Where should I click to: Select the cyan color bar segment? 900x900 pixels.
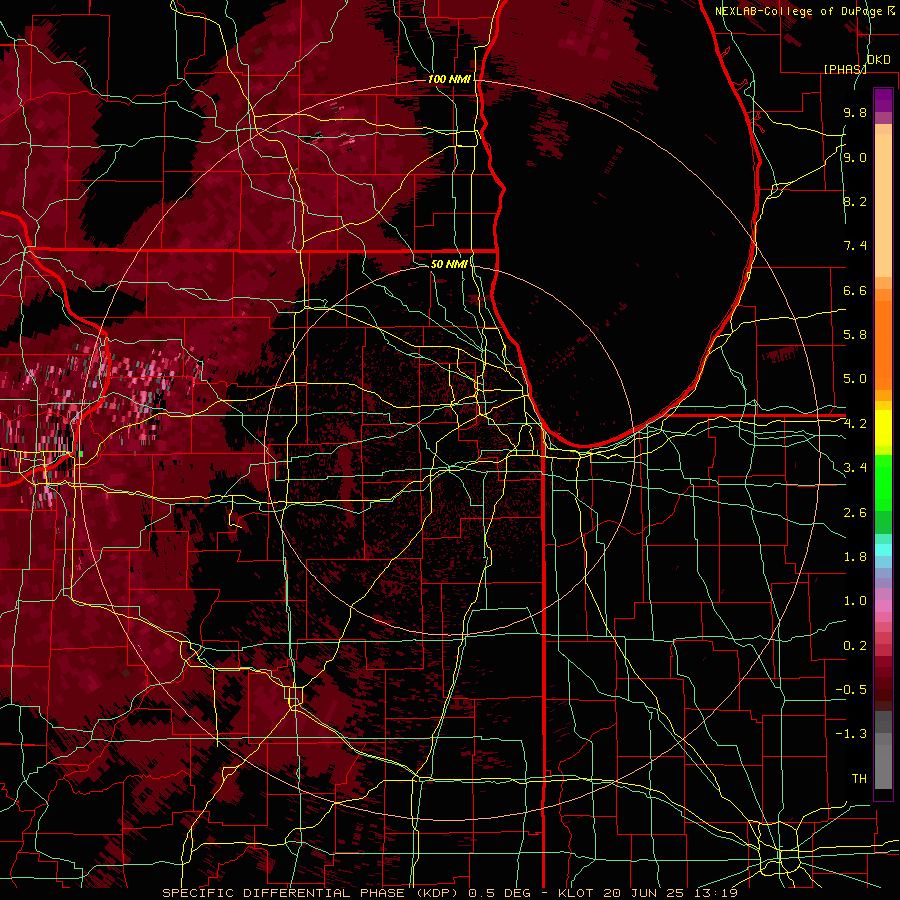click(883, 549)
